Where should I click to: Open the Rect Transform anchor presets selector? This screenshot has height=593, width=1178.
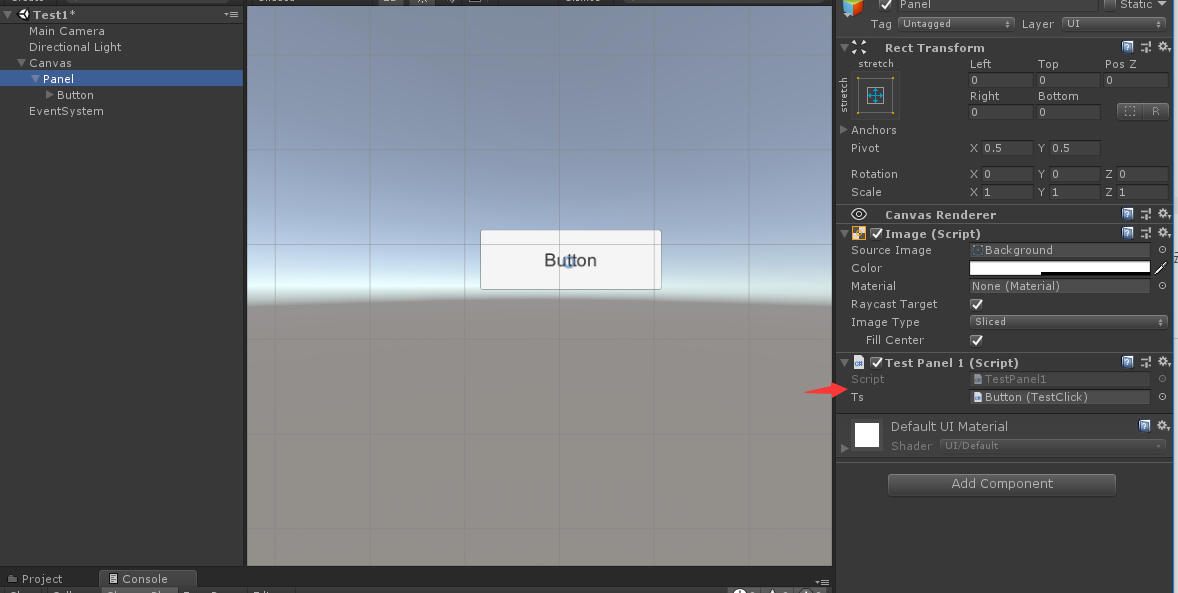(x=874, y=95)
